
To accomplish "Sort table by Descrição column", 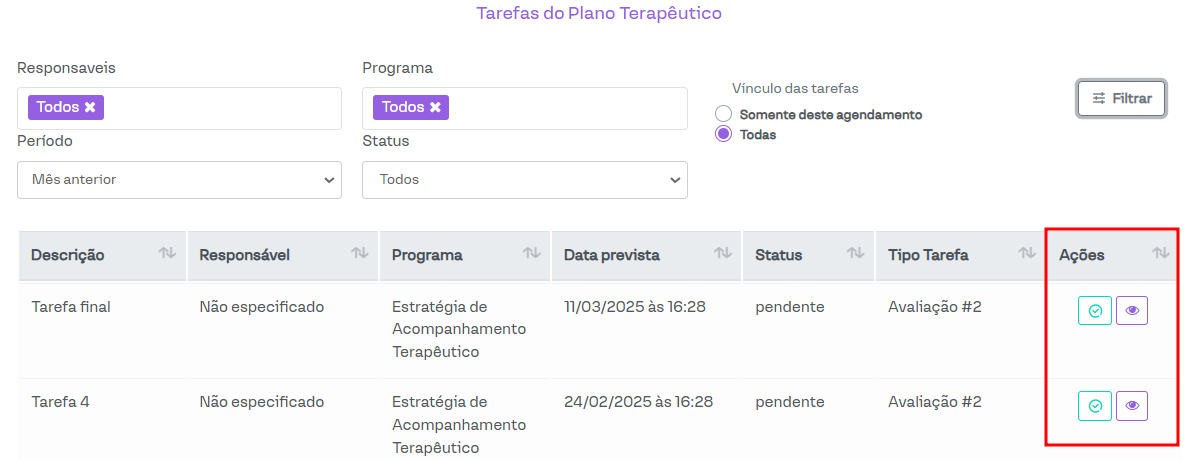I will coord(167,254).
